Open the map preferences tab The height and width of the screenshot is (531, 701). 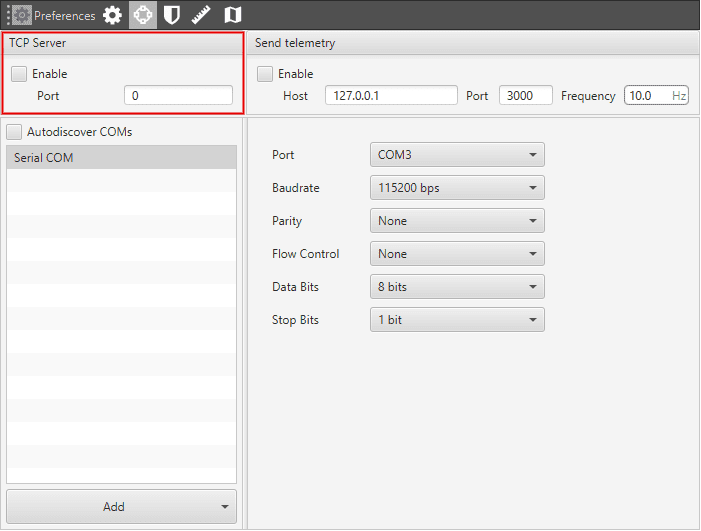click(x=232, y=16)
